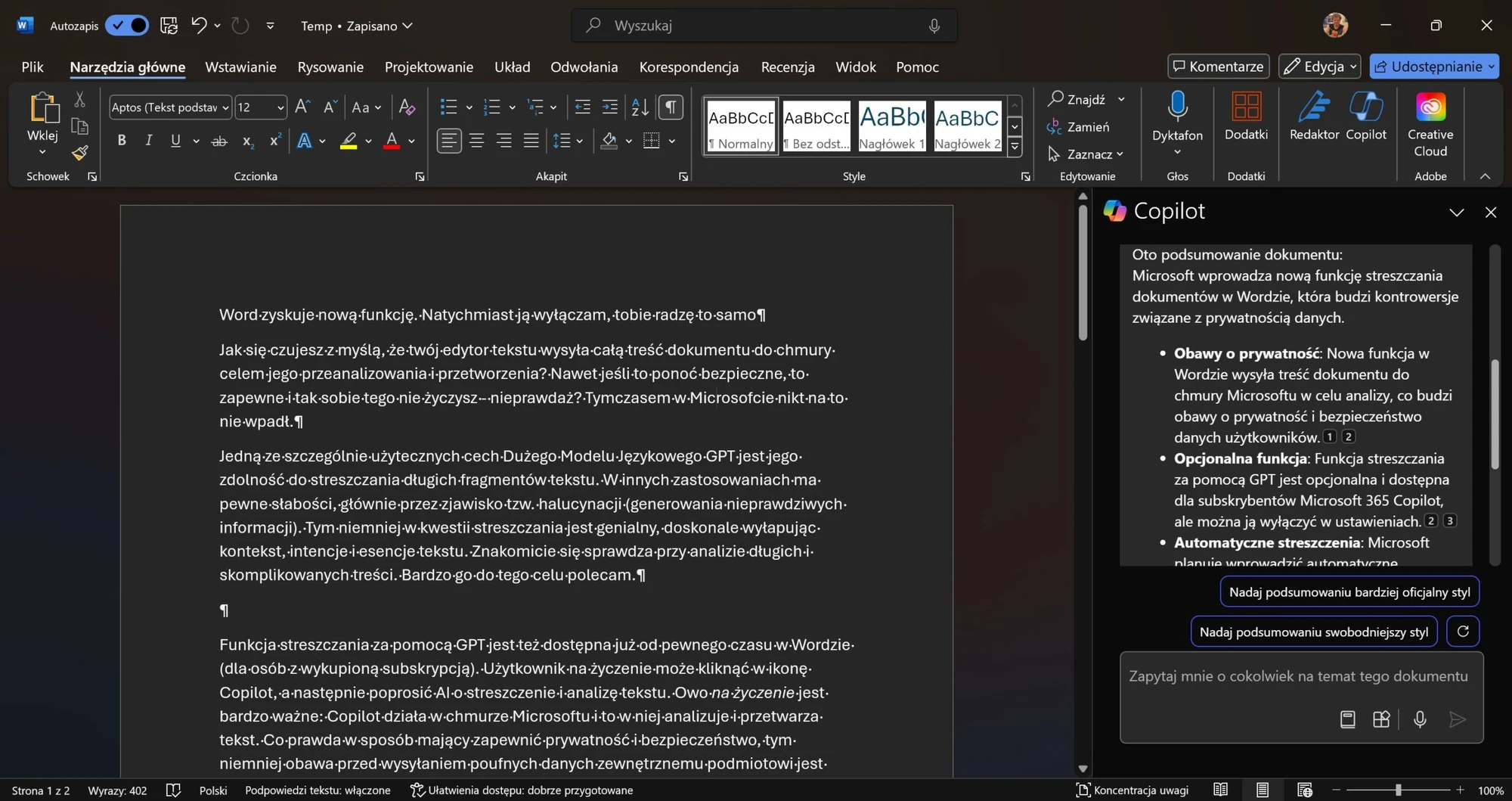This screenshot has height=801, width=1512.
Task: Open the Recenzja ribbon tab
Action: pyautogui.click(x=788, y=67)
